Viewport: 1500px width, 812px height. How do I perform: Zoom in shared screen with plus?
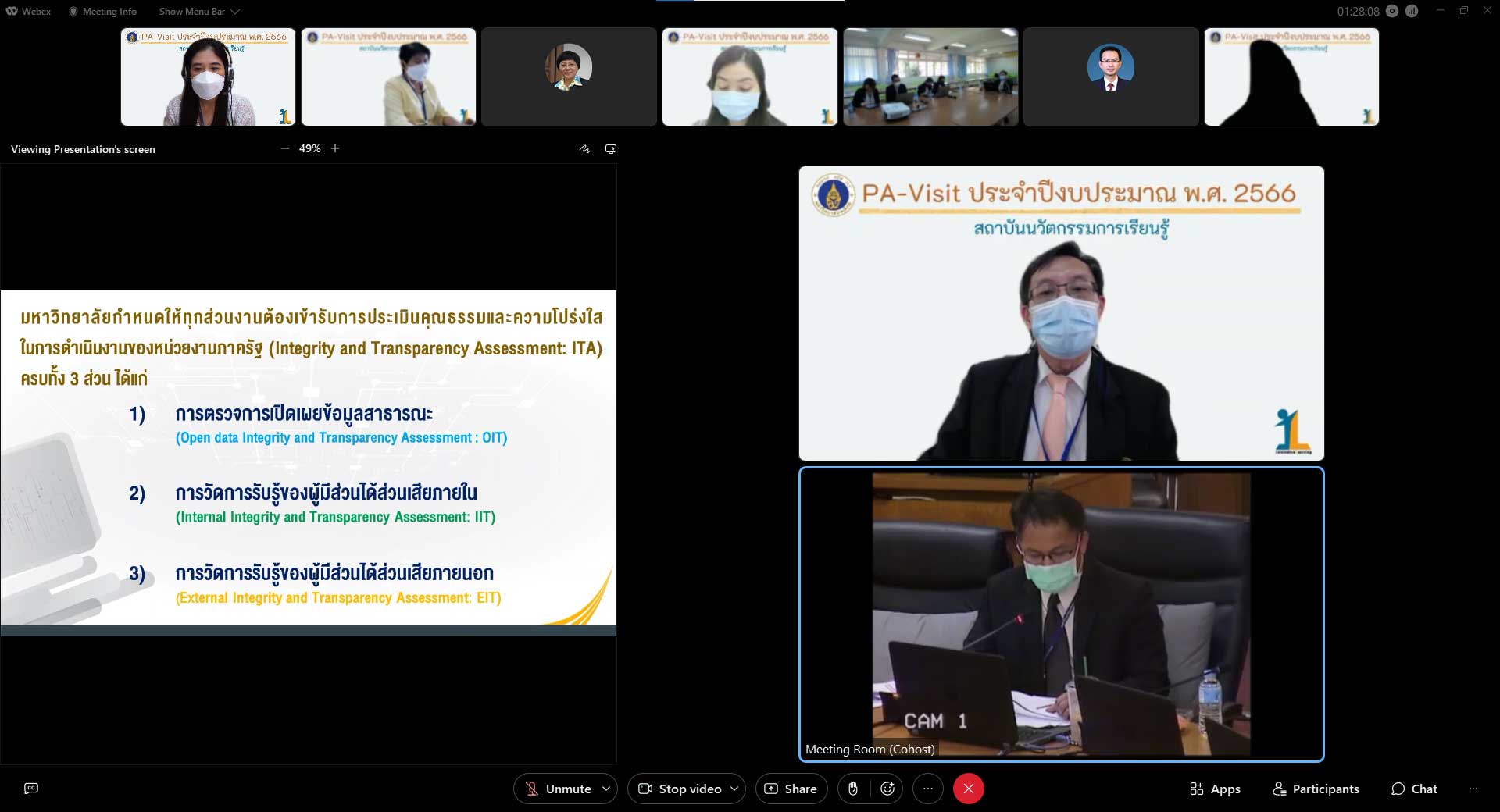pos(335,148)
